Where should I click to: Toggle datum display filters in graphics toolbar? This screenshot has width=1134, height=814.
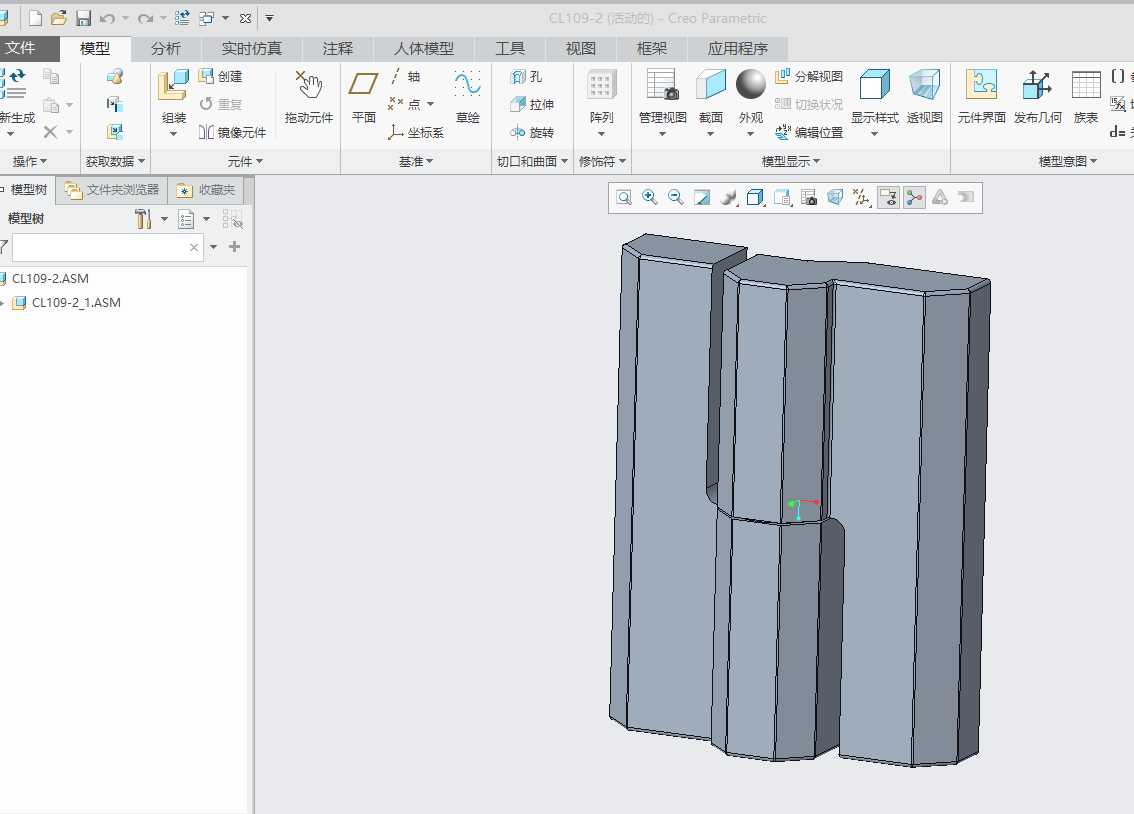click(x=861, y=197)
